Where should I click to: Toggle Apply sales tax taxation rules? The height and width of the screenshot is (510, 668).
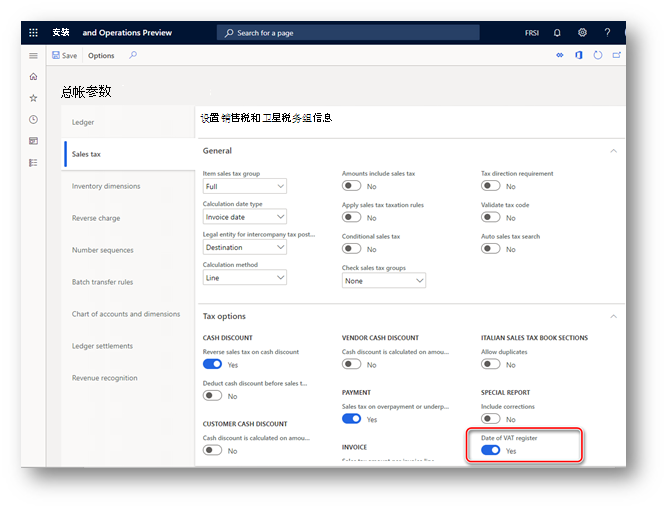351,217
